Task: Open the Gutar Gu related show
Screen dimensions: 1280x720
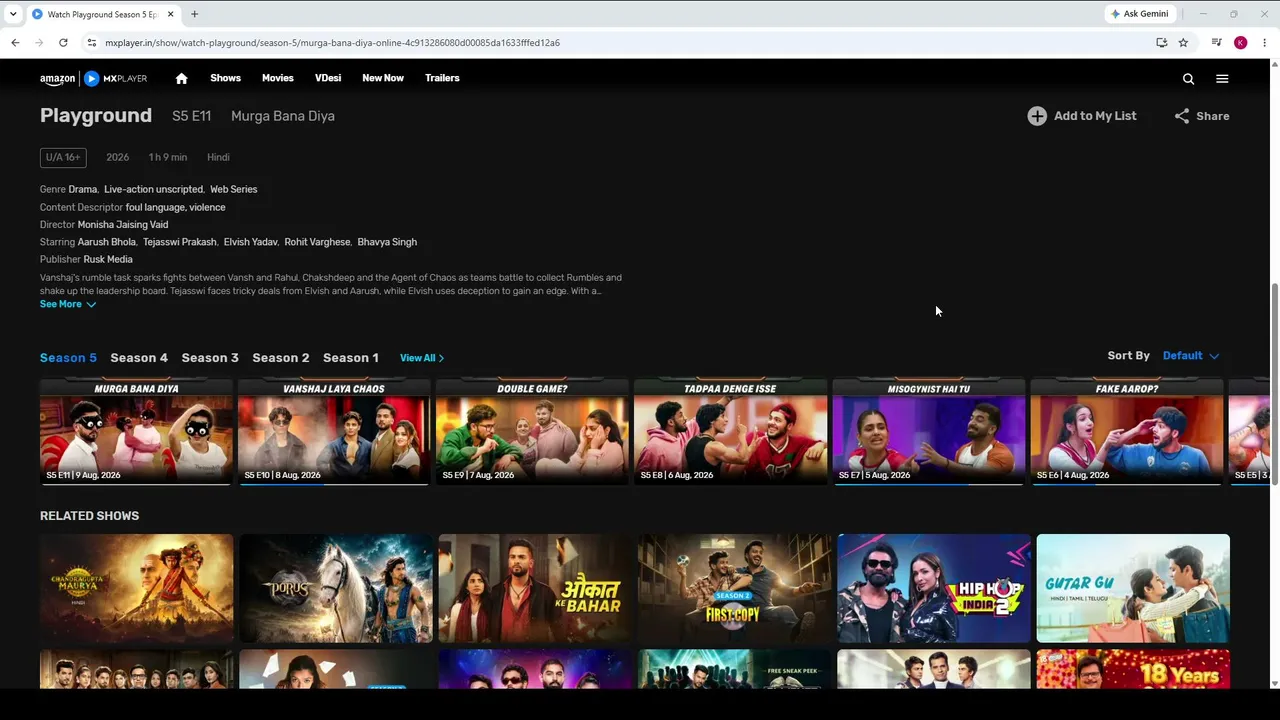Action: [1133, 588]
